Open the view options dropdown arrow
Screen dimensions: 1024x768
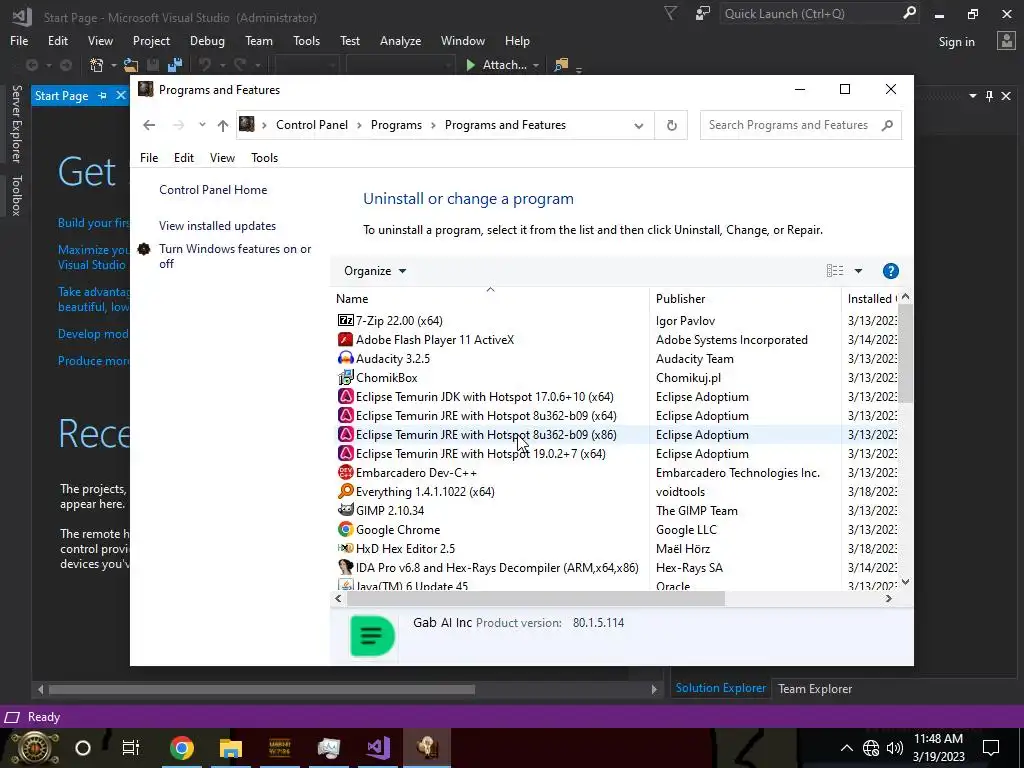(858, 271)
